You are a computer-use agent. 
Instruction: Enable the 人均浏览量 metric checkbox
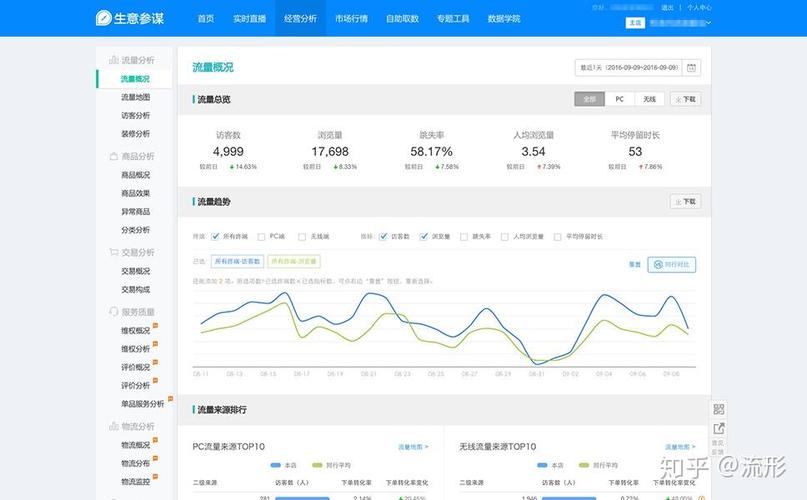click(x=505, y=237)
